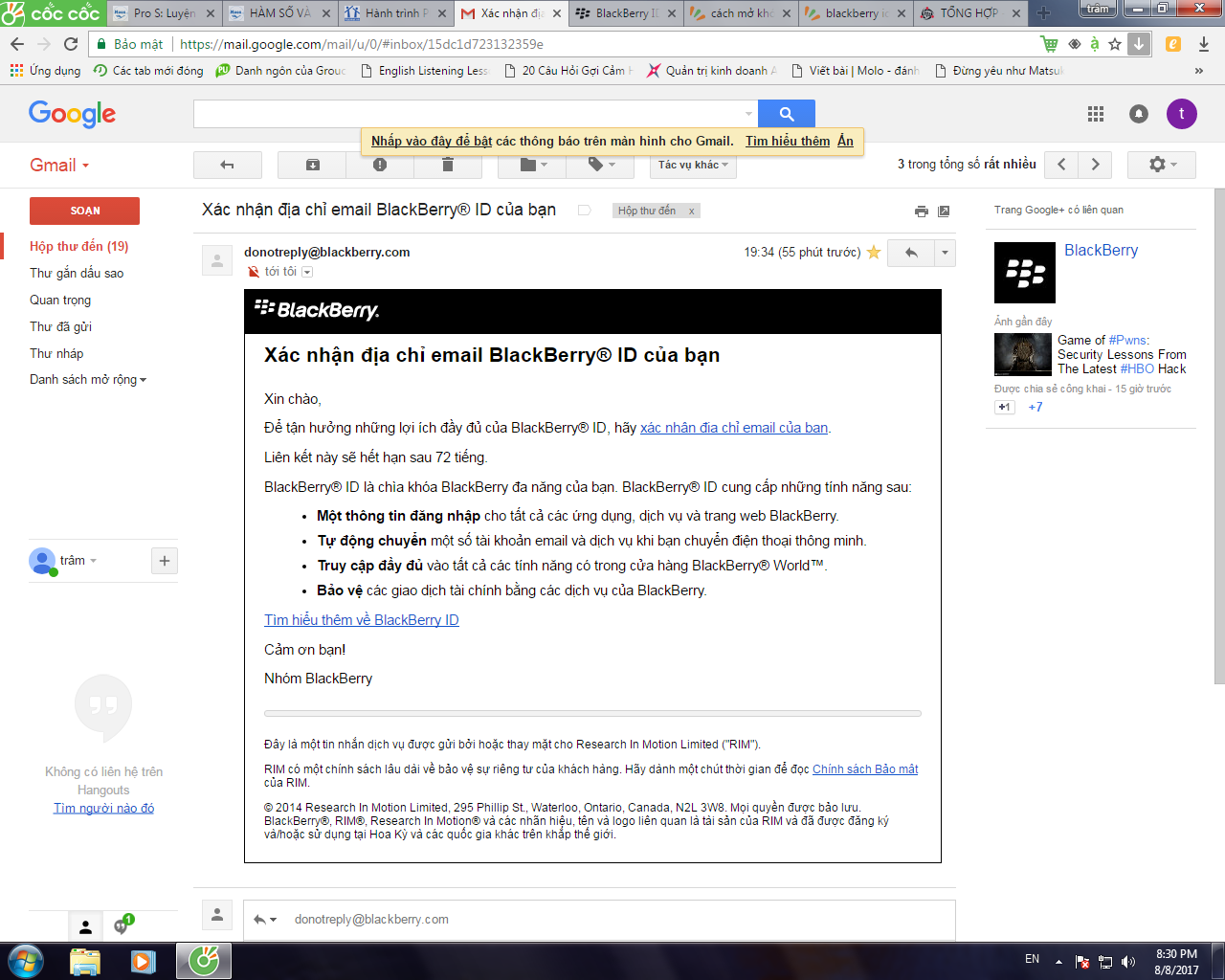Click the reply arrow button on message
The image size is (1225, 980).
tap(911, 253)
